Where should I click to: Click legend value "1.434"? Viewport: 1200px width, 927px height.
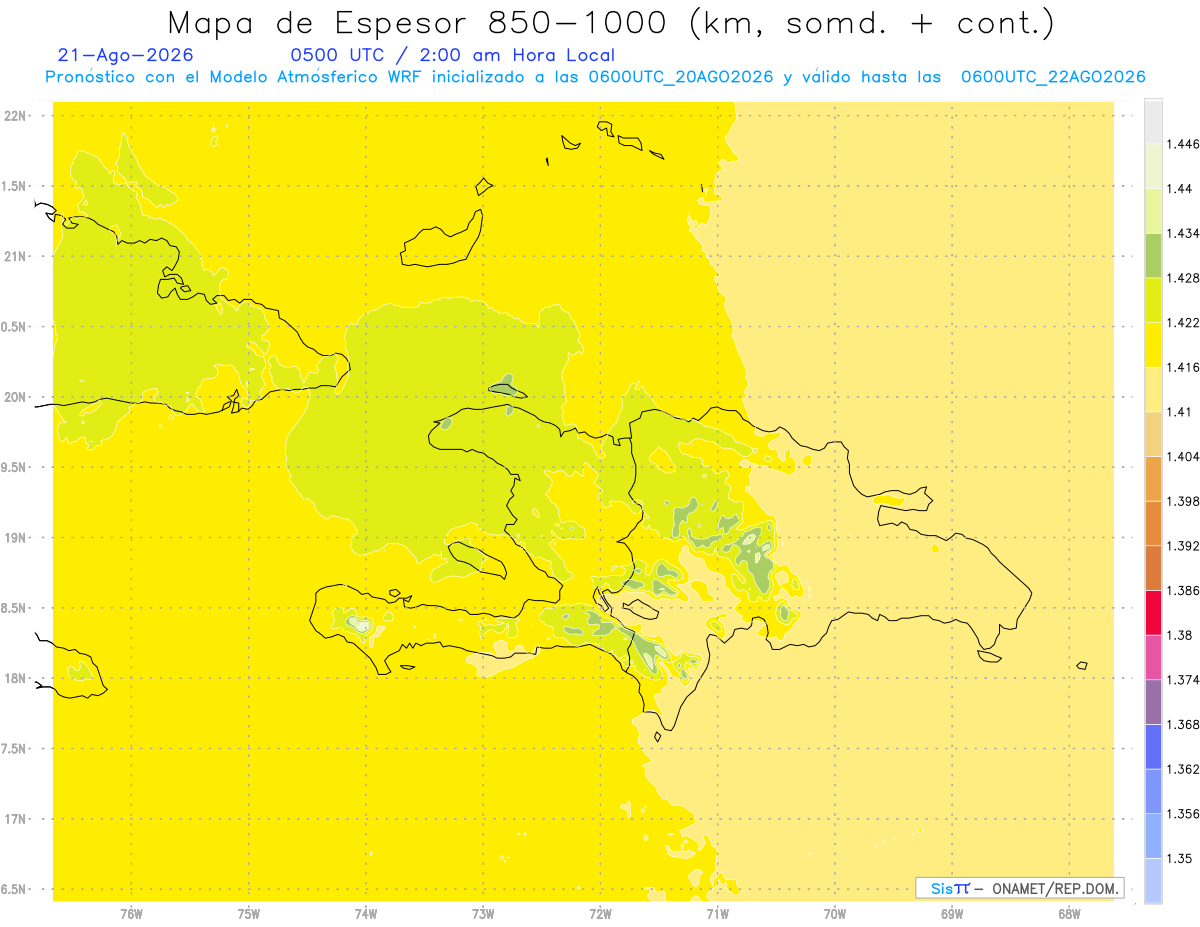click(x=1185, y=233)
